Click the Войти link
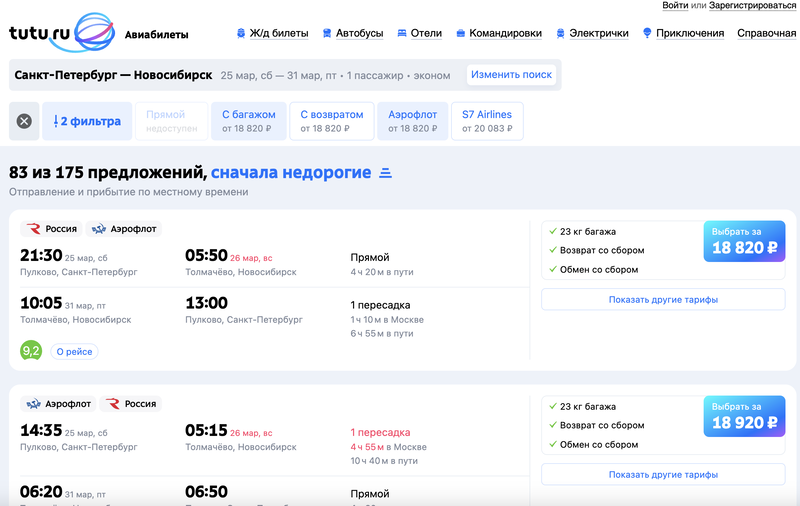Viewport: 800px width, 506px height. click(x=675, y=5)
